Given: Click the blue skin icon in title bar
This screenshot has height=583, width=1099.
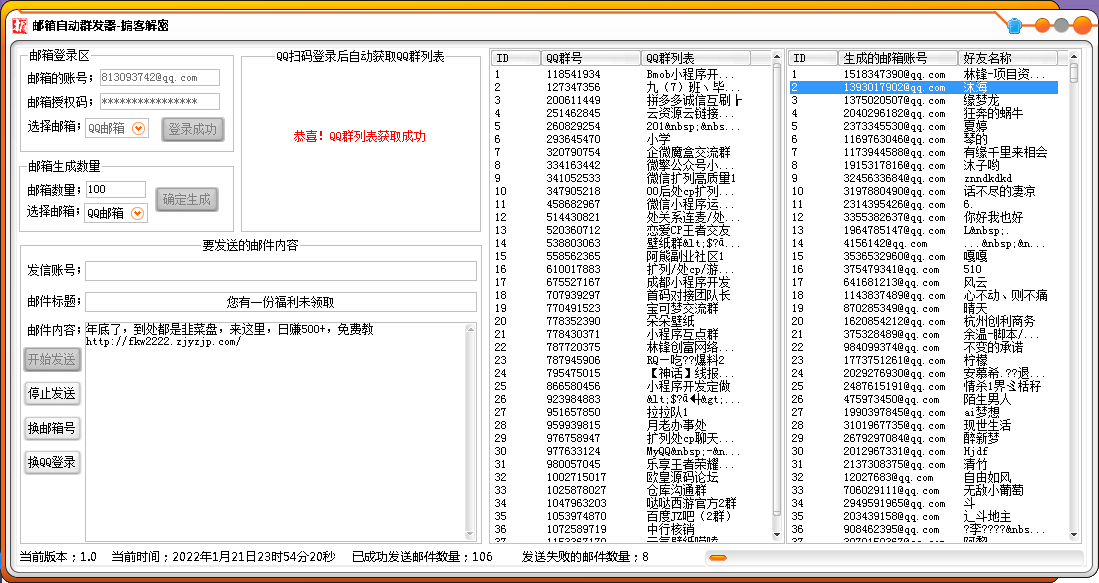Looking at the screenshot, I should 1014,26.
